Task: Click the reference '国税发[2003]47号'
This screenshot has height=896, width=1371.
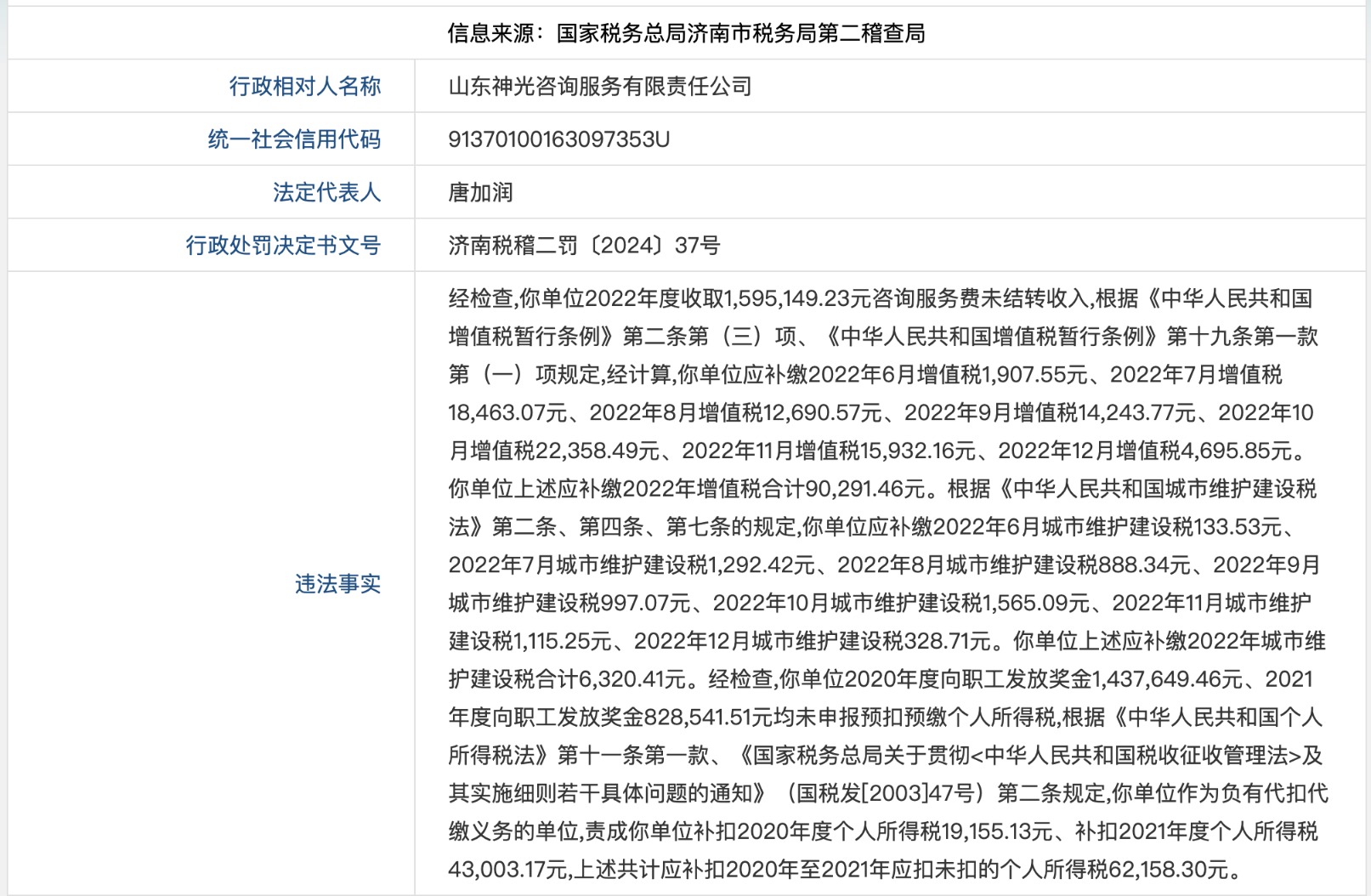Action: 886,793
